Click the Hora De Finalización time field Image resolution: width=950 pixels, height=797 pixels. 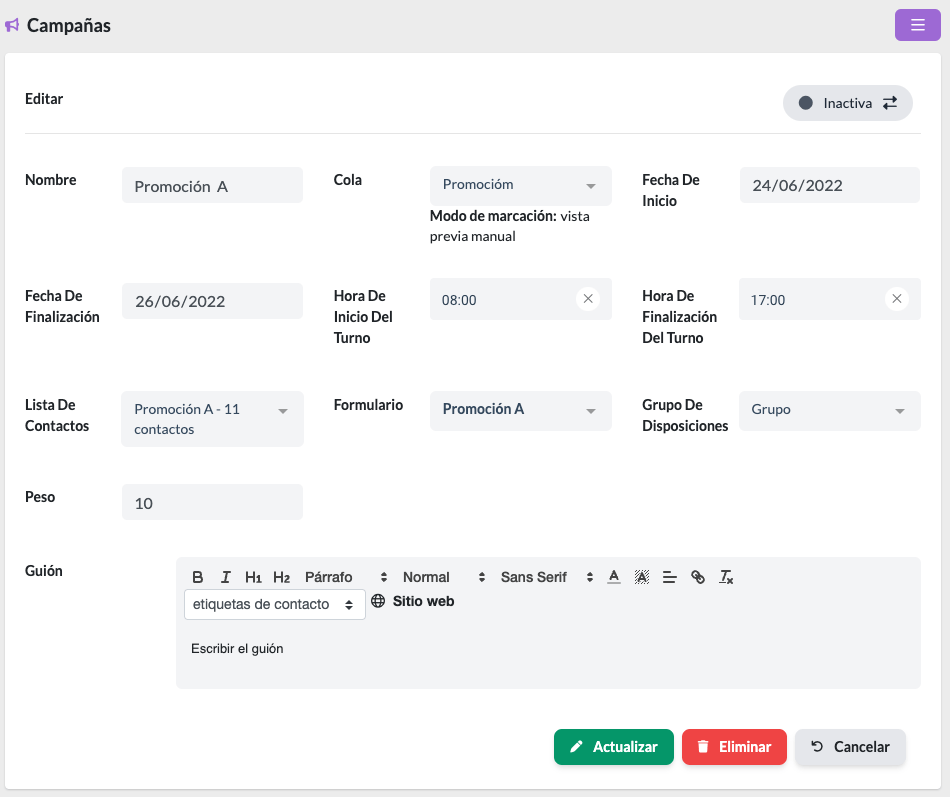coord(829,299)
